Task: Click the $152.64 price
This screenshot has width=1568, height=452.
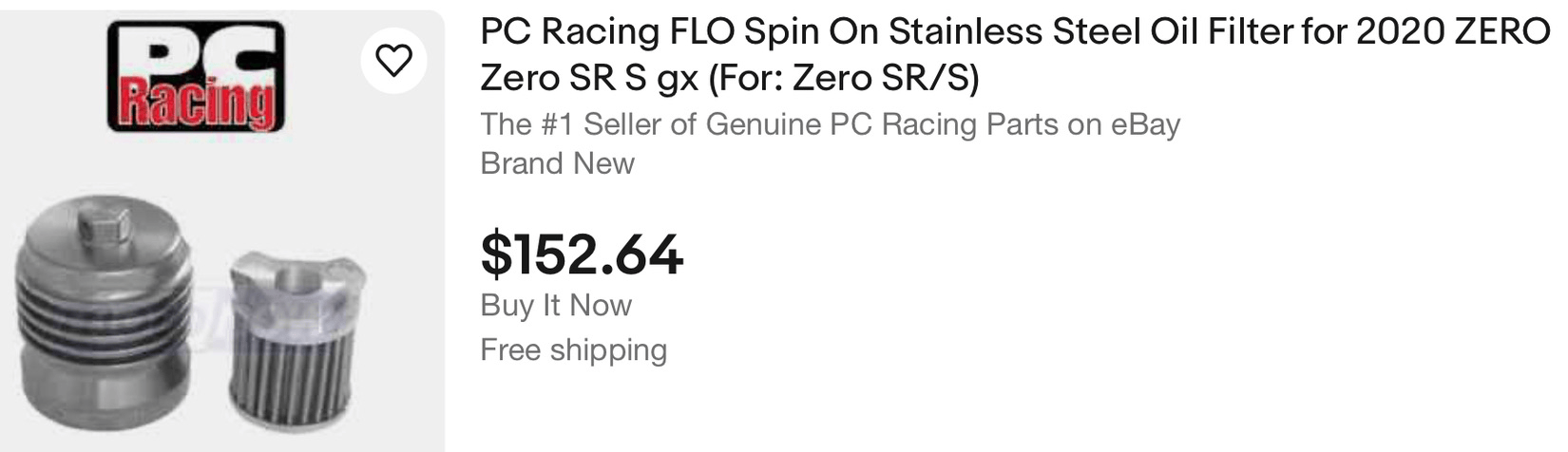Action: coord(582,254)
